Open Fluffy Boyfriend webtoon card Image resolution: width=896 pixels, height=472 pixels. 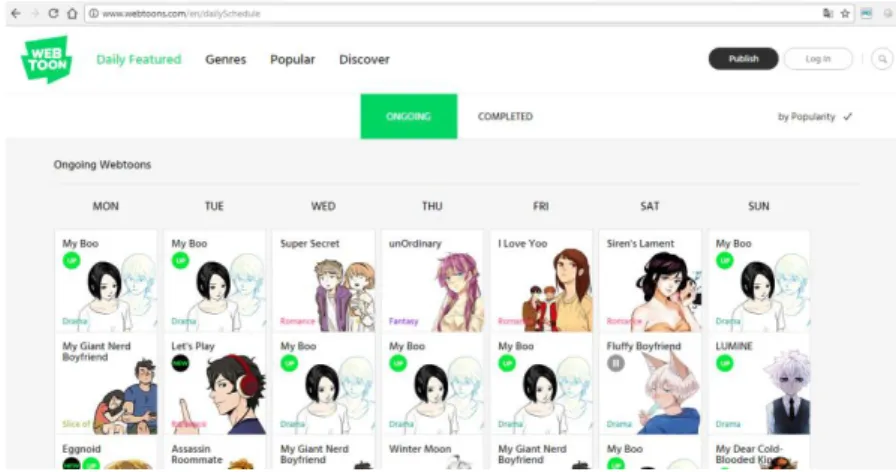click(x=650, y=384)
